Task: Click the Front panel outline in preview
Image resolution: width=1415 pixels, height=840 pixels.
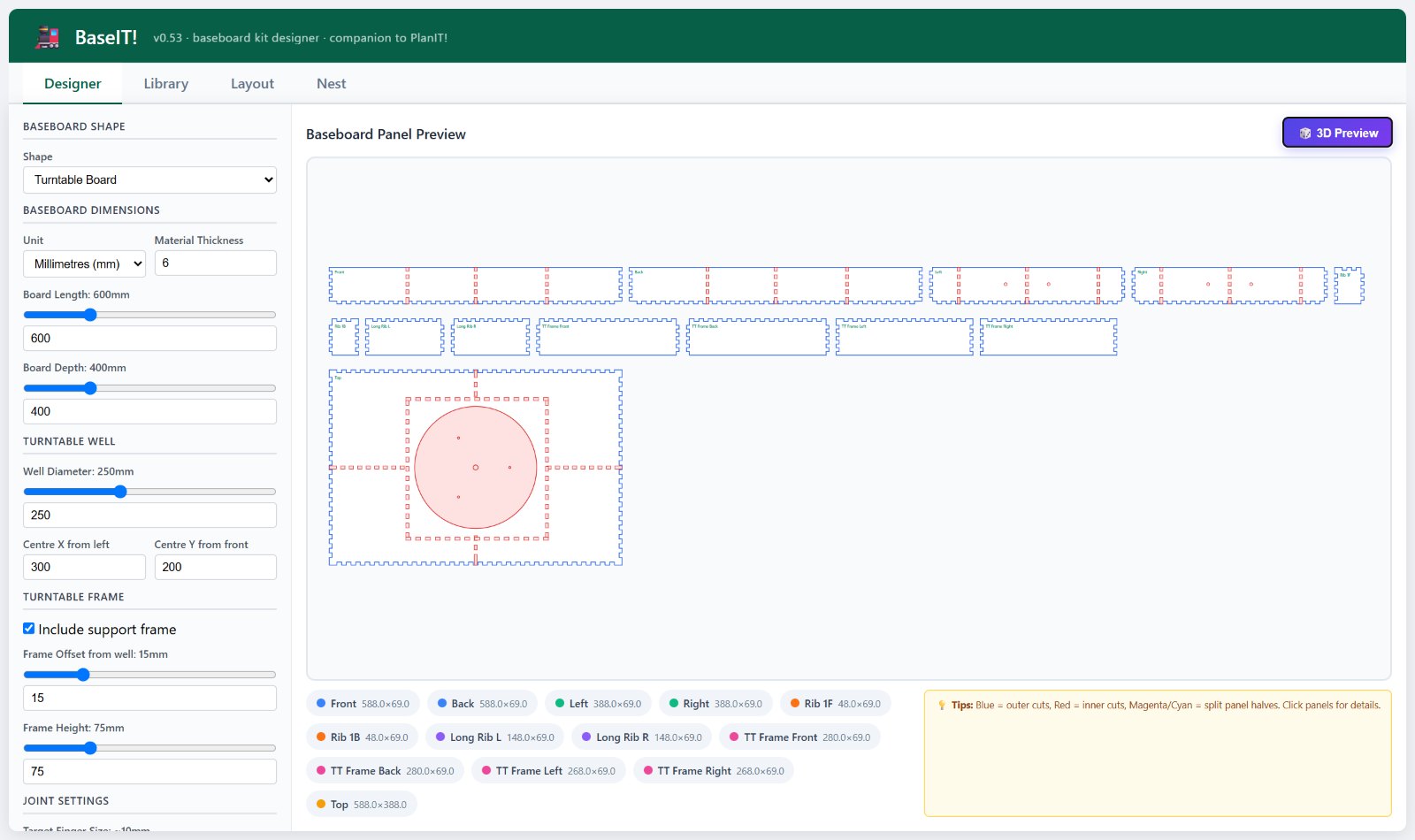Action: click(x=476, y=286)
